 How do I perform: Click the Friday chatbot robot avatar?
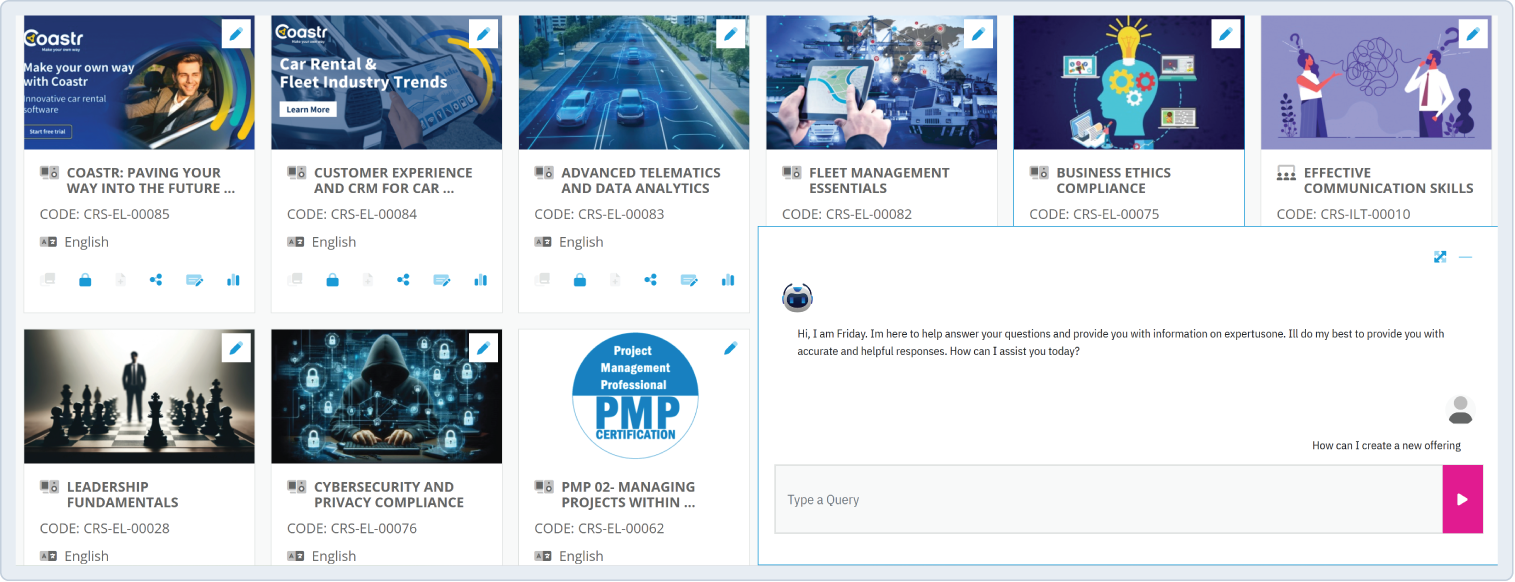[798, 296]
